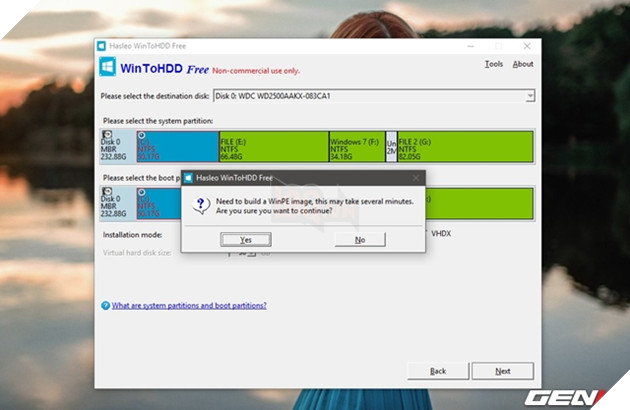Select the C: system partition block
This screenshot has height=410, width=630.
click(178, 146)
